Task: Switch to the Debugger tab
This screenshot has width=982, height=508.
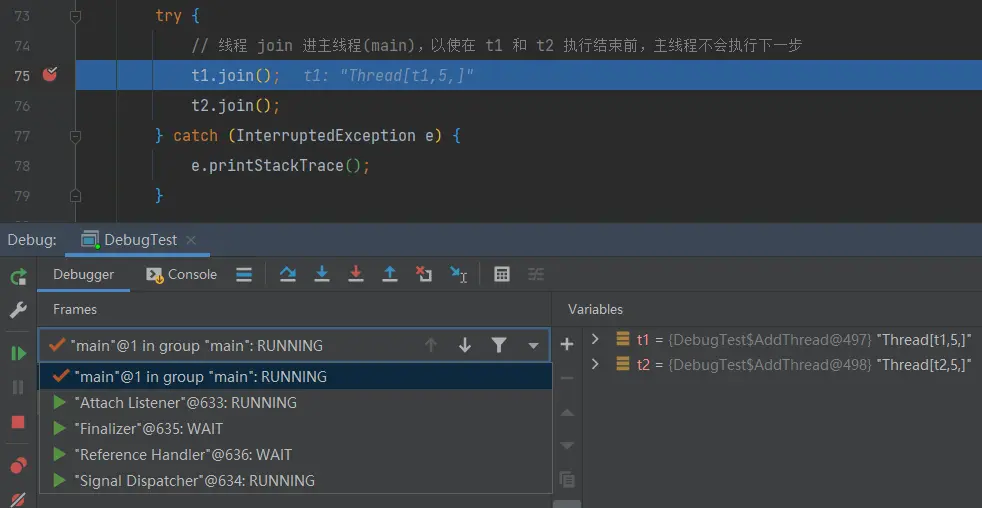Action: [x=83, y=274]
